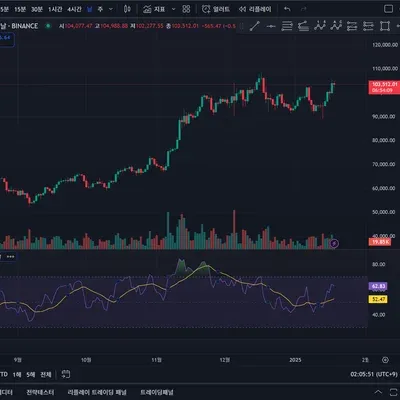Click the red current price label 103,512.01

[x=384, y=87]
